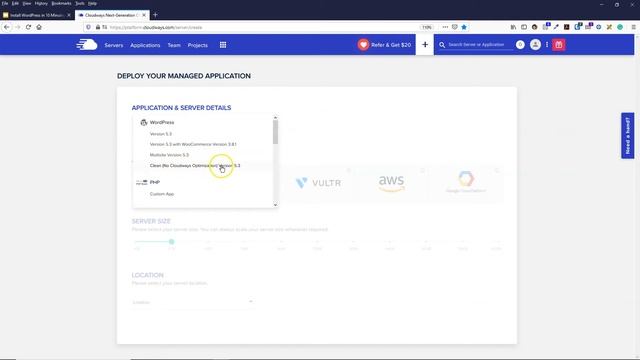Click the heart icon beside Refer & Get $20

tap(363, 44)
